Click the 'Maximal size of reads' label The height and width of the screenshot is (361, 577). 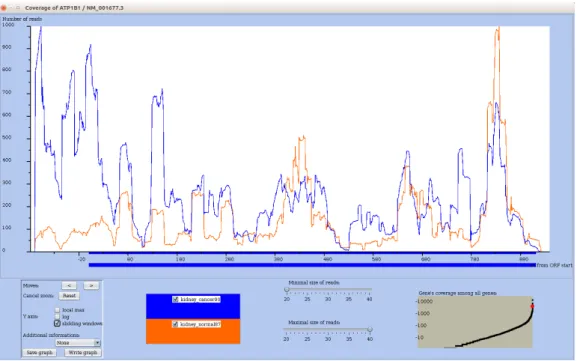pos(314,322)
